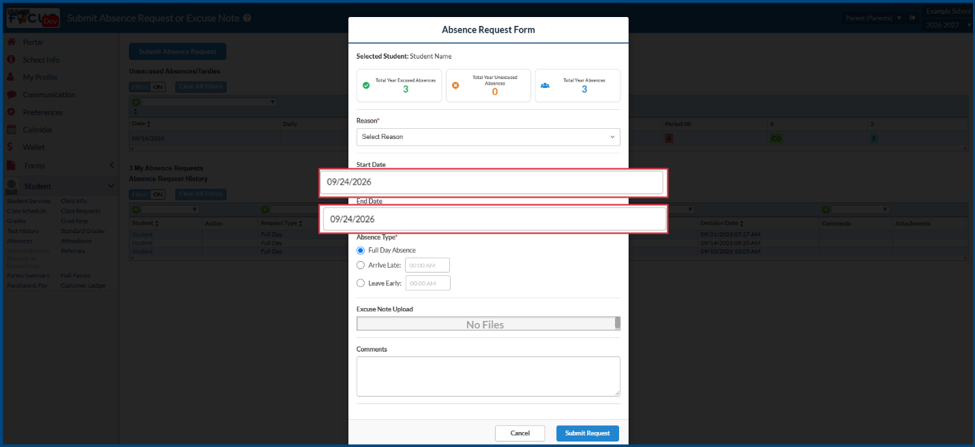This screenshot has height=447, width=975.
Task: Open Child Info in Student submenu
Action: pyautogui.click(x=73, y=201)
